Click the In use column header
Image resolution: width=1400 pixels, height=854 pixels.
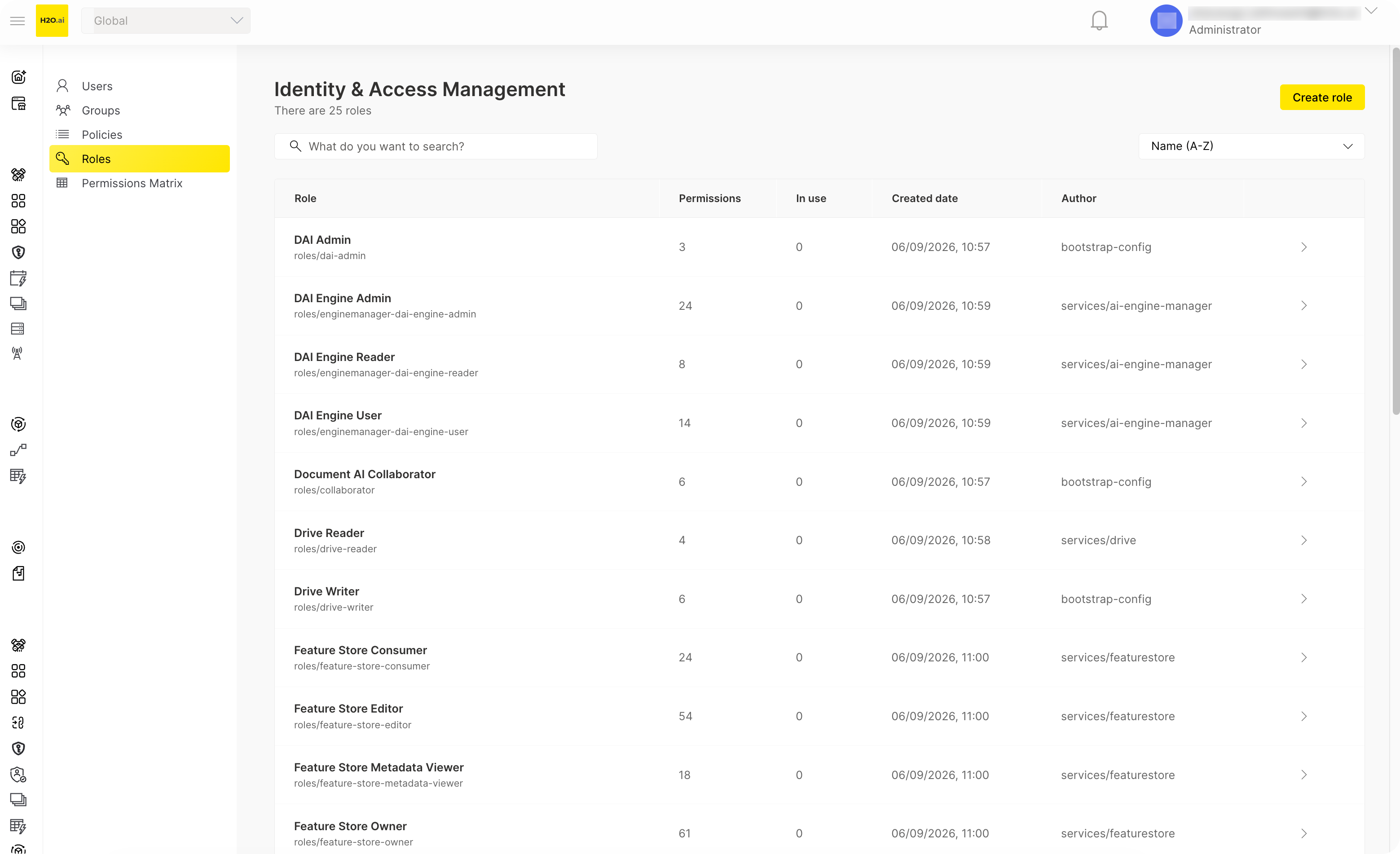tap(811, 198)
